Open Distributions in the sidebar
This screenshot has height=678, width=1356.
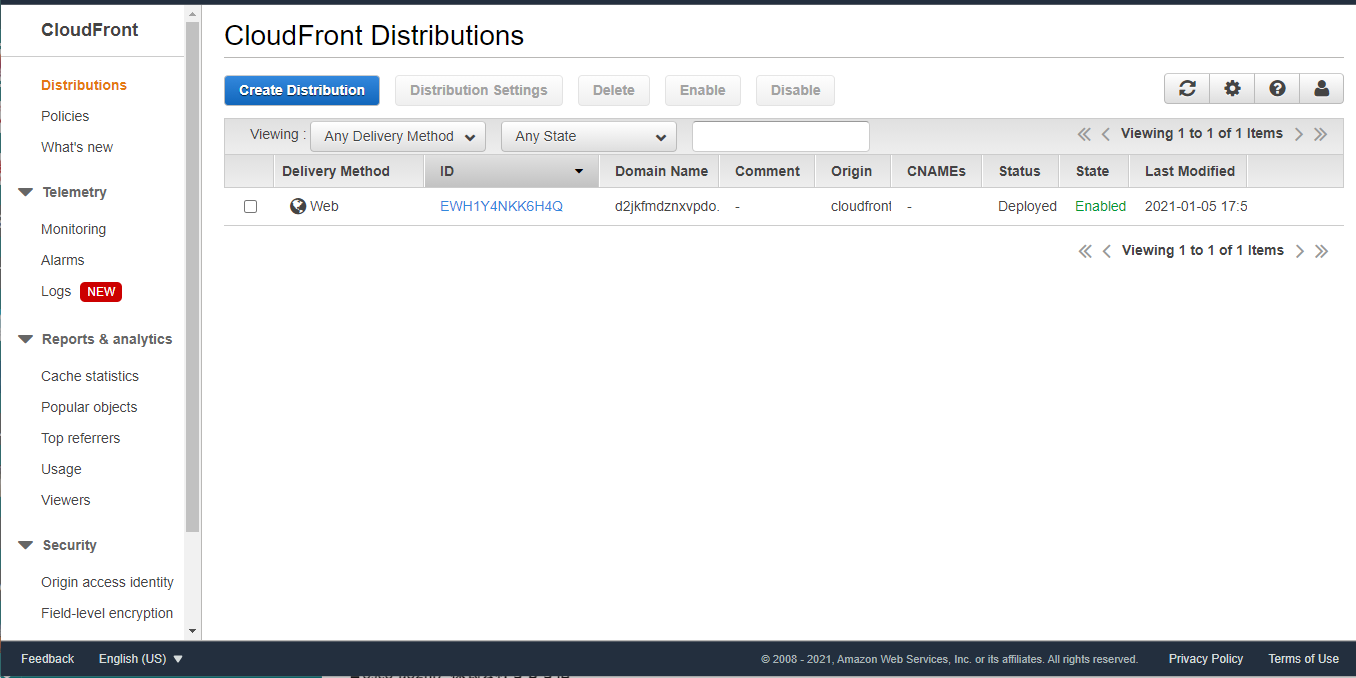coord(84,85)
